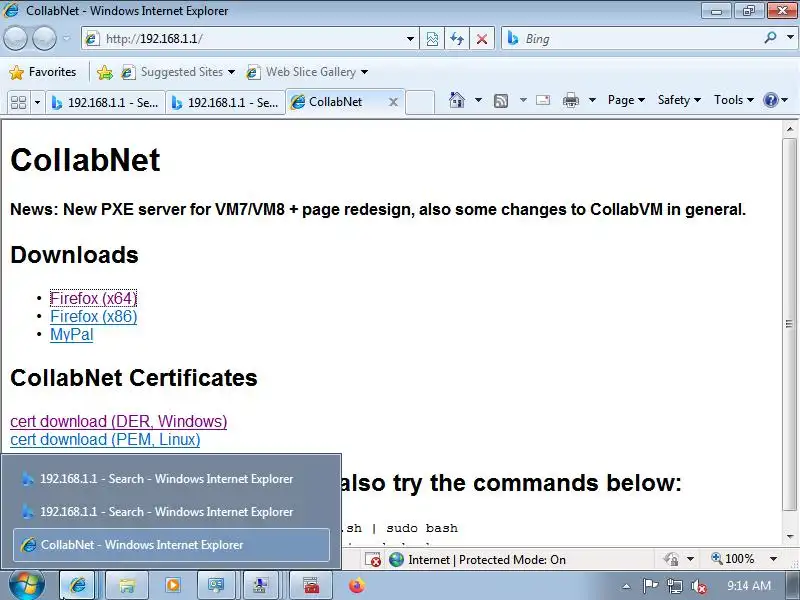
Task: Click the network tray icon
Action: click(674, 586)
